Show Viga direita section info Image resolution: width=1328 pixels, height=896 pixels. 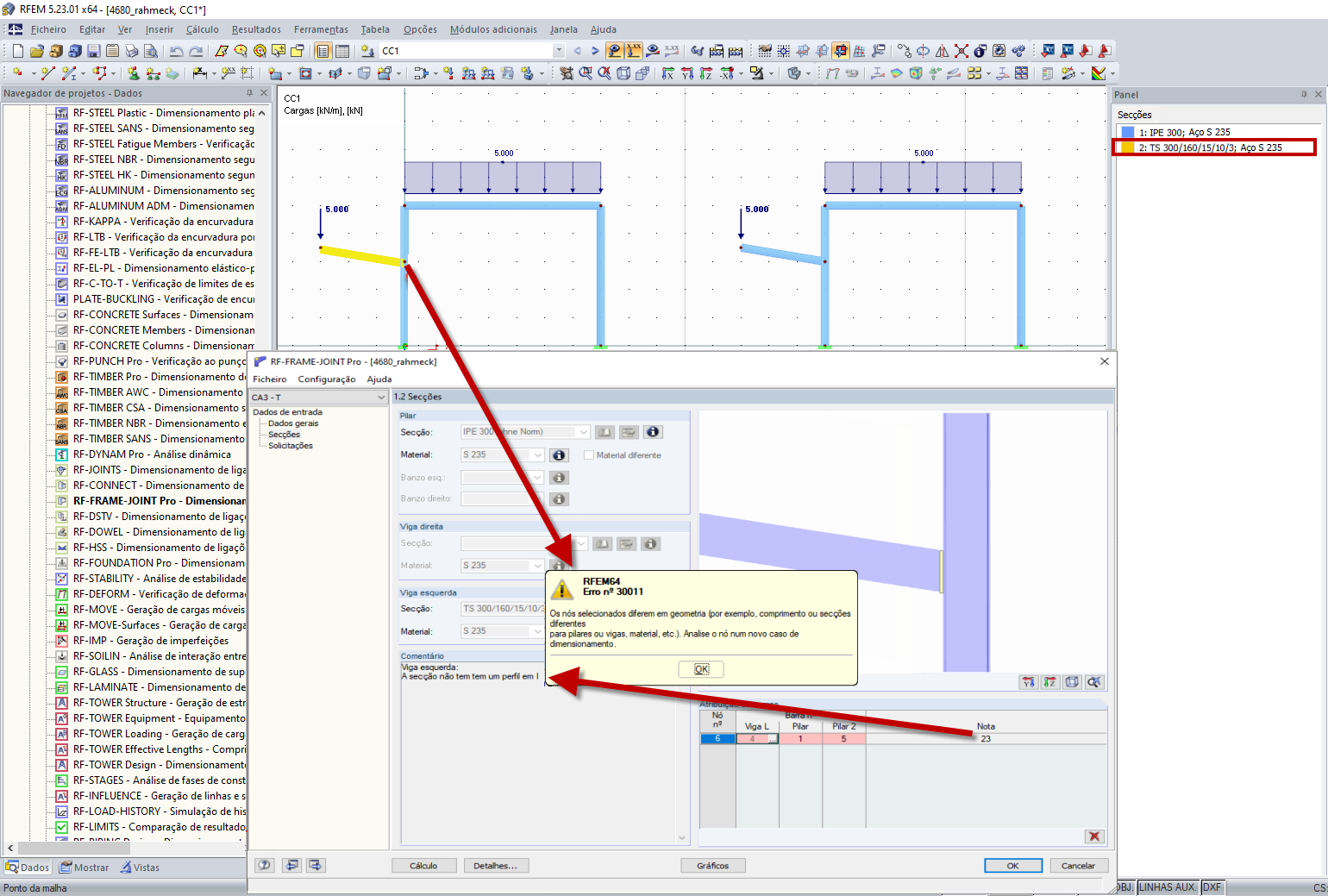(651, 543)
